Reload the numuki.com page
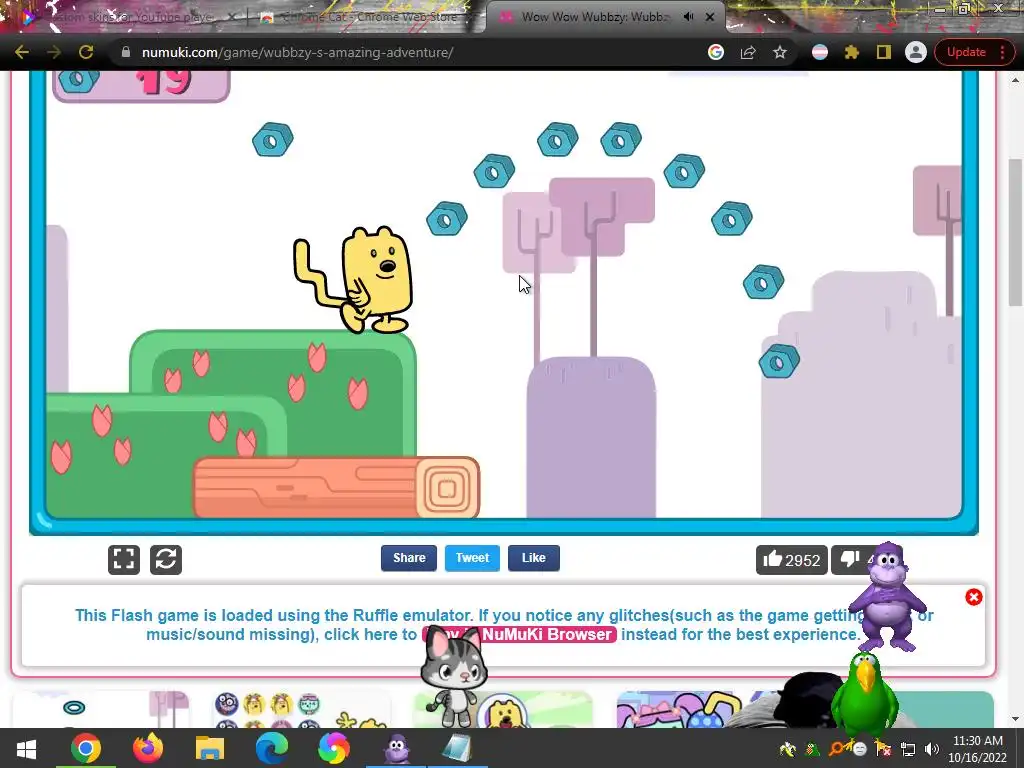The width and height of the screenshot is (1024, 768). pyautogui.click(x=86, y=52)
